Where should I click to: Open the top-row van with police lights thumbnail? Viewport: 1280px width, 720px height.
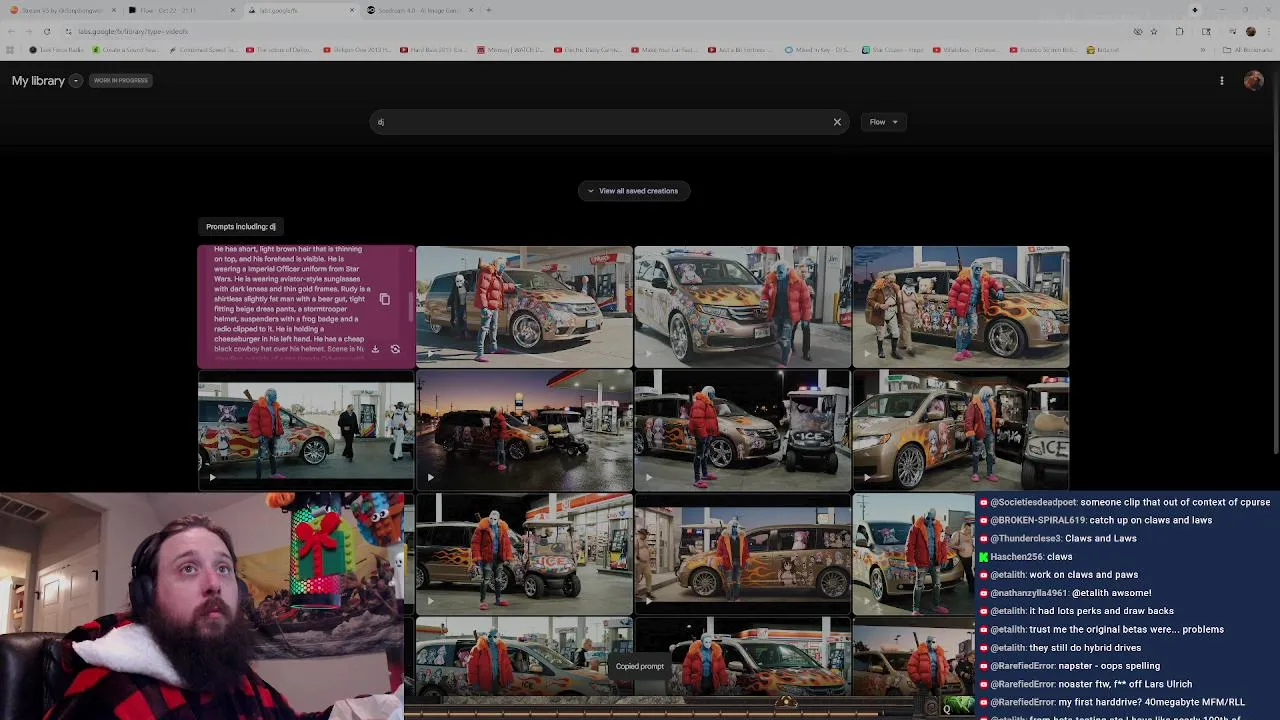point(742,306)
